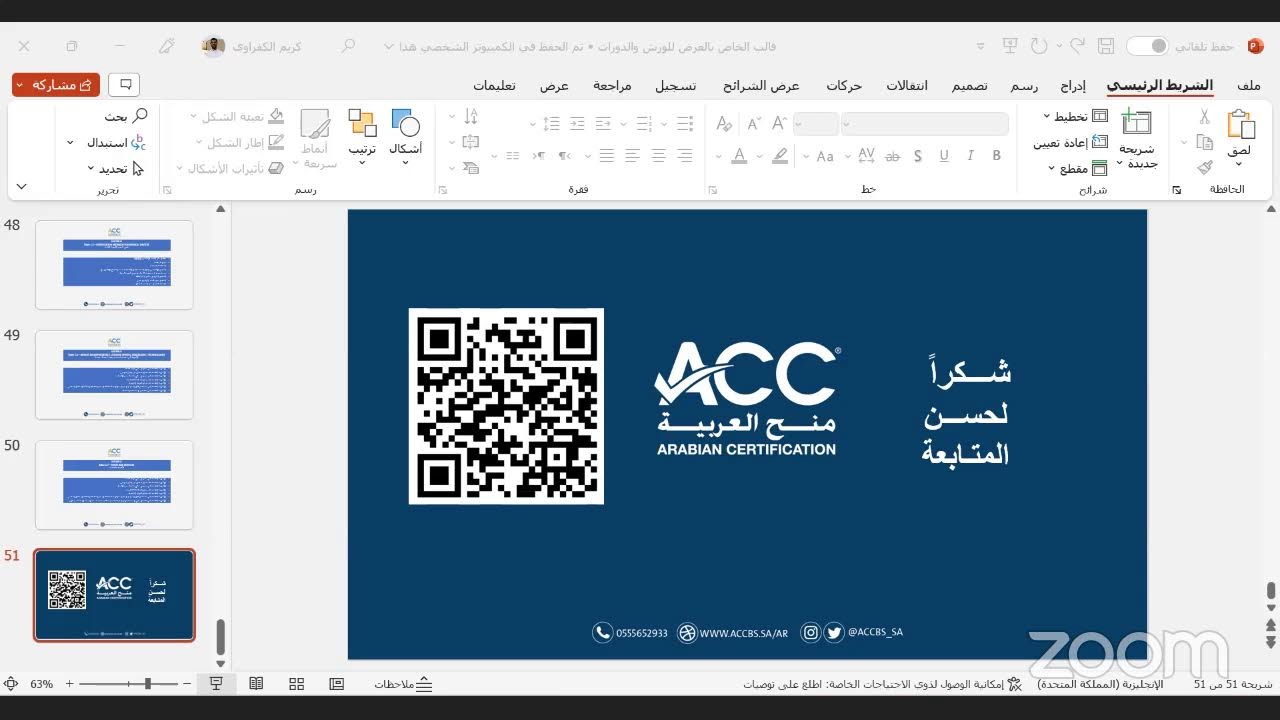Collapse the ribbon with the chevron
Image resolution: width=1280 pixels, height=720 pixels.
(21, 187)
